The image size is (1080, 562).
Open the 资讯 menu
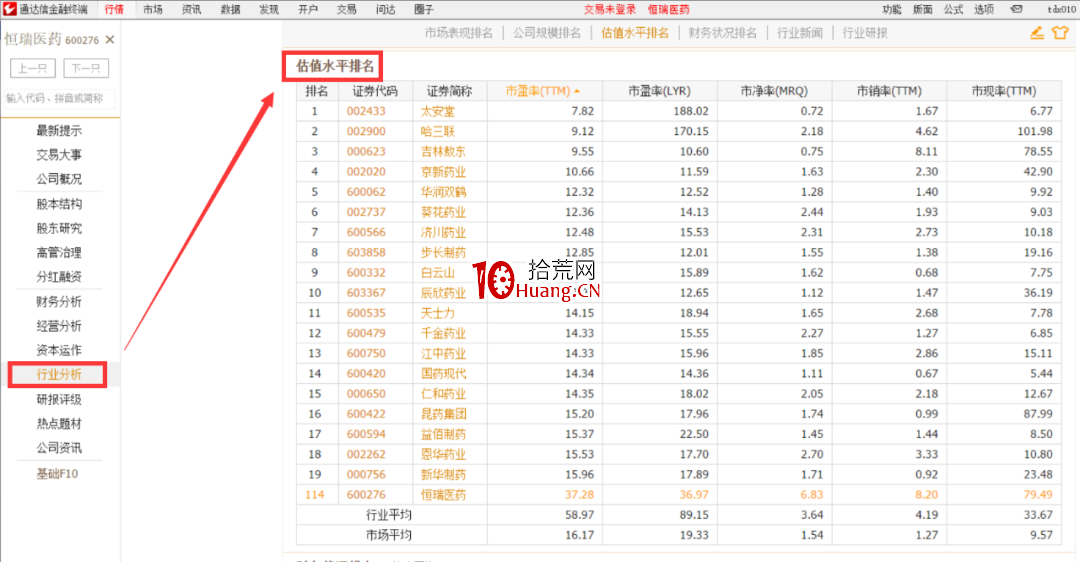[191, 9]
